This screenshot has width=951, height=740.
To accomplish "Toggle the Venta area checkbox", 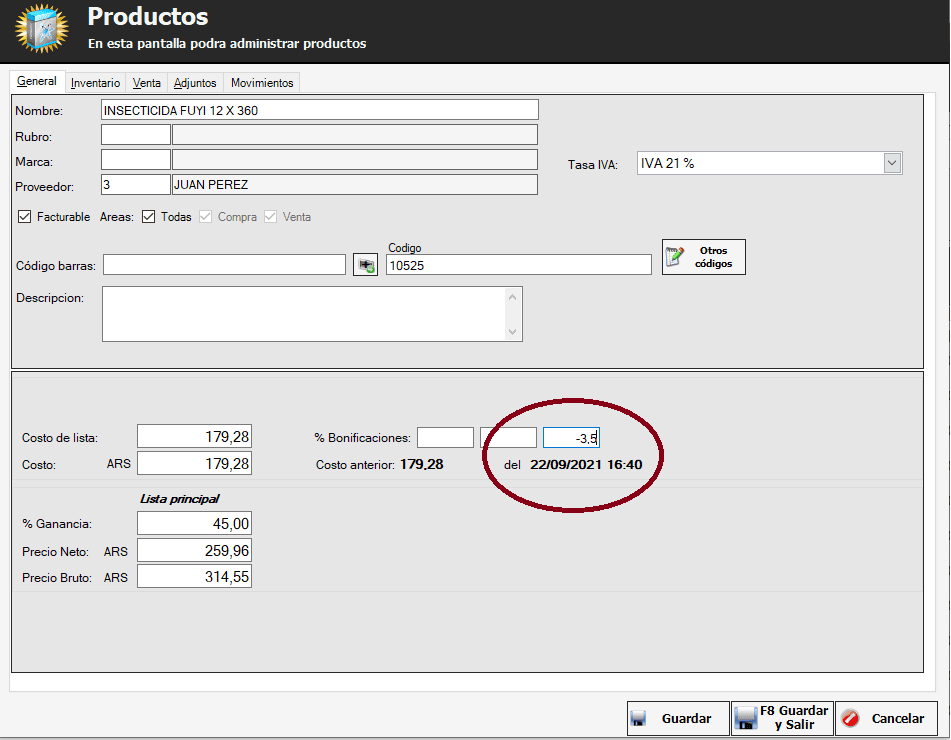I will [x=271, y=217].
